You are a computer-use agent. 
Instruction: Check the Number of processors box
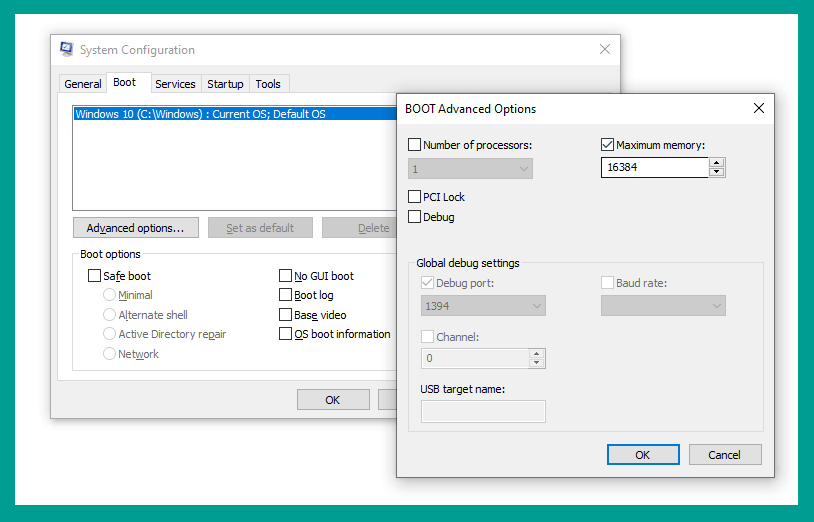click(x=414, y=145)
